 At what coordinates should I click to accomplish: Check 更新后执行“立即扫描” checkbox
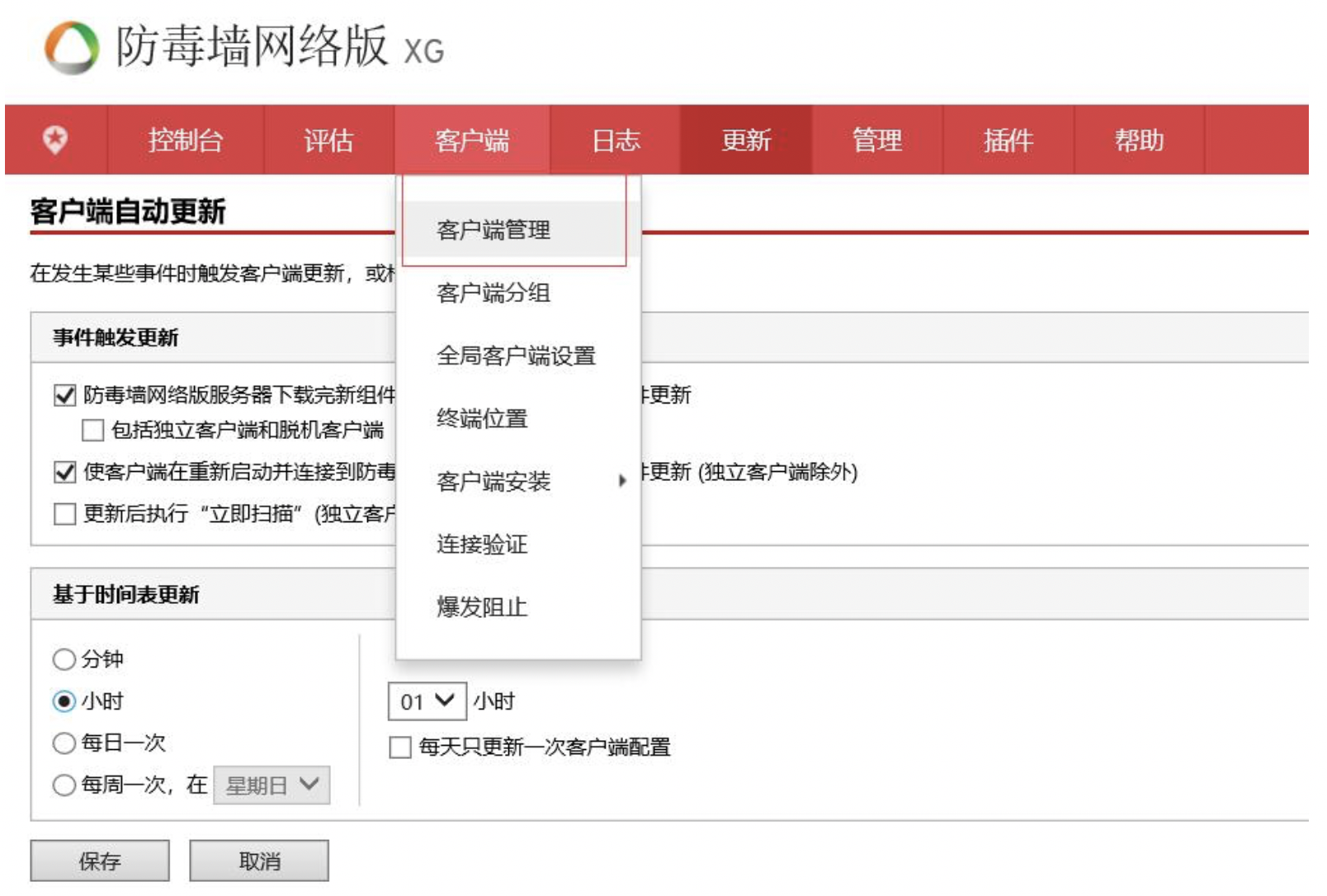tap(64, 514)
